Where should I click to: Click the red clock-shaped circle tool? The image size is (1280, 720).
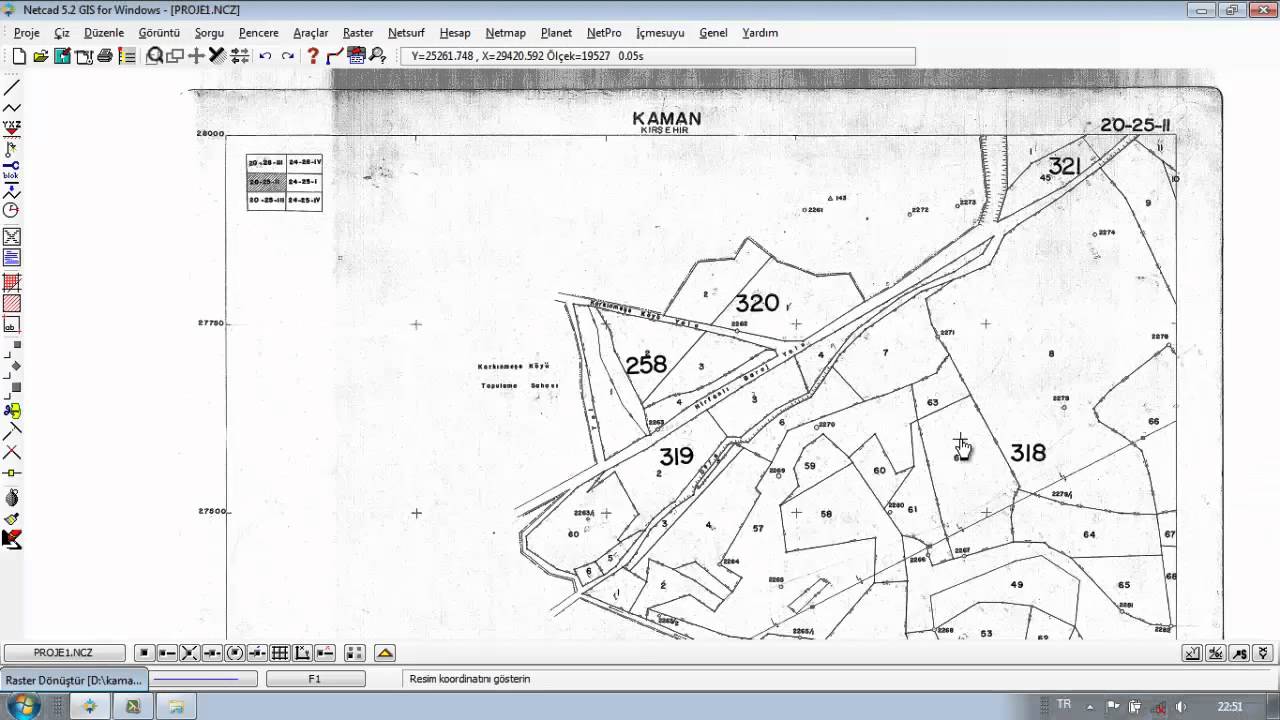(x=12, y=210)
